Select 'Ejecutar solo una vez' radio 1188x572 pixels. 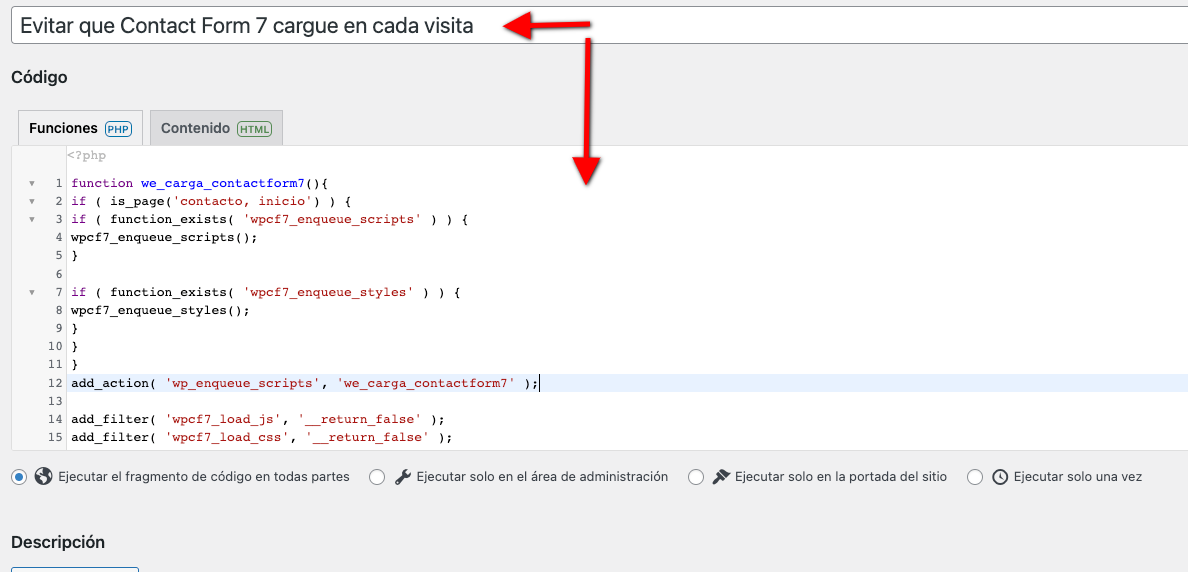click(975, 477)
